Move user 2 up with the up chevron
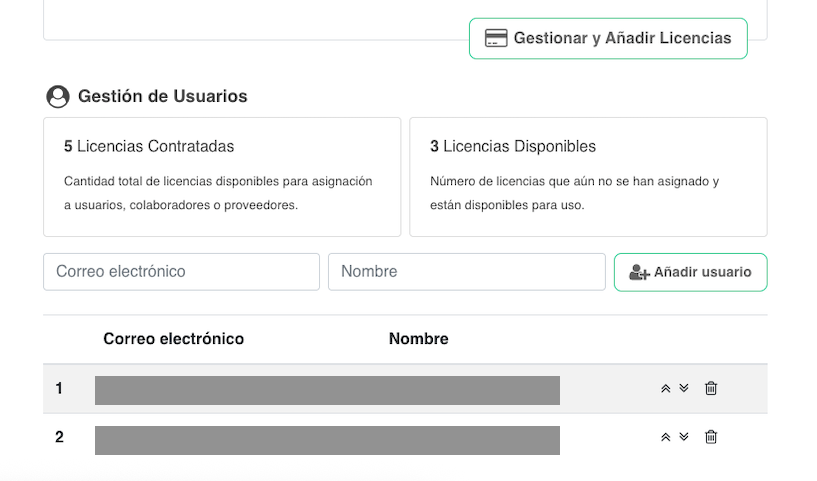The width and height of the screenshot is (817, 481). [666, 437]
